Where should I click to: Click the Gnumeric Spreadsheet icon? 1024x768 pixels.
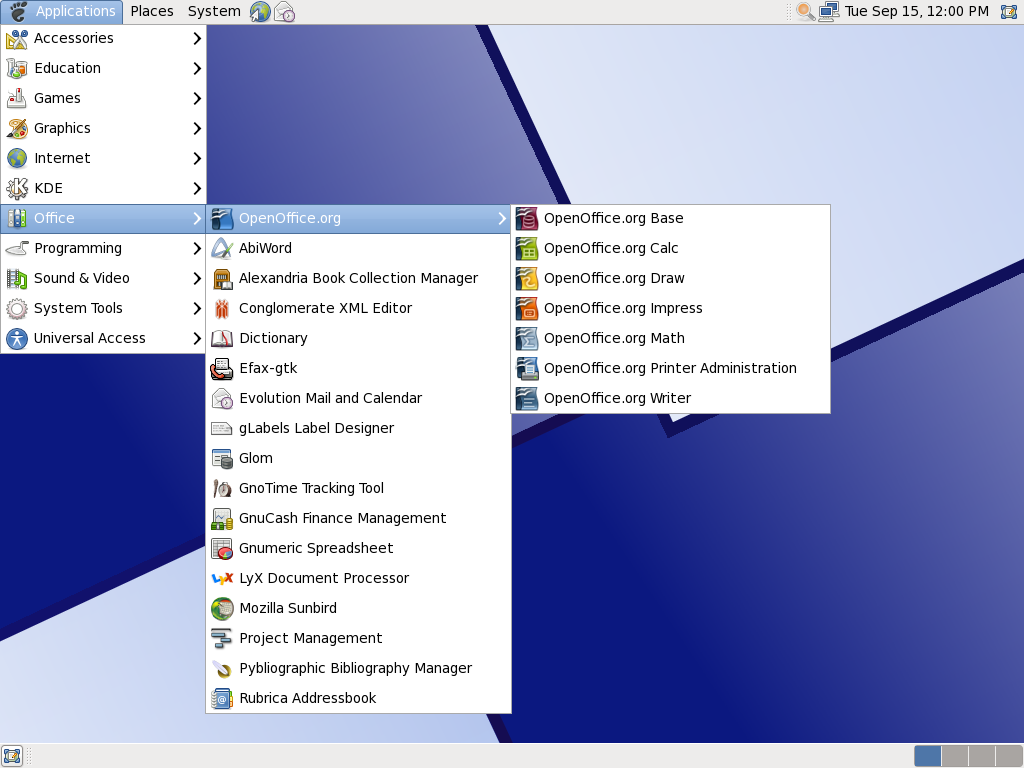(222, 549)
